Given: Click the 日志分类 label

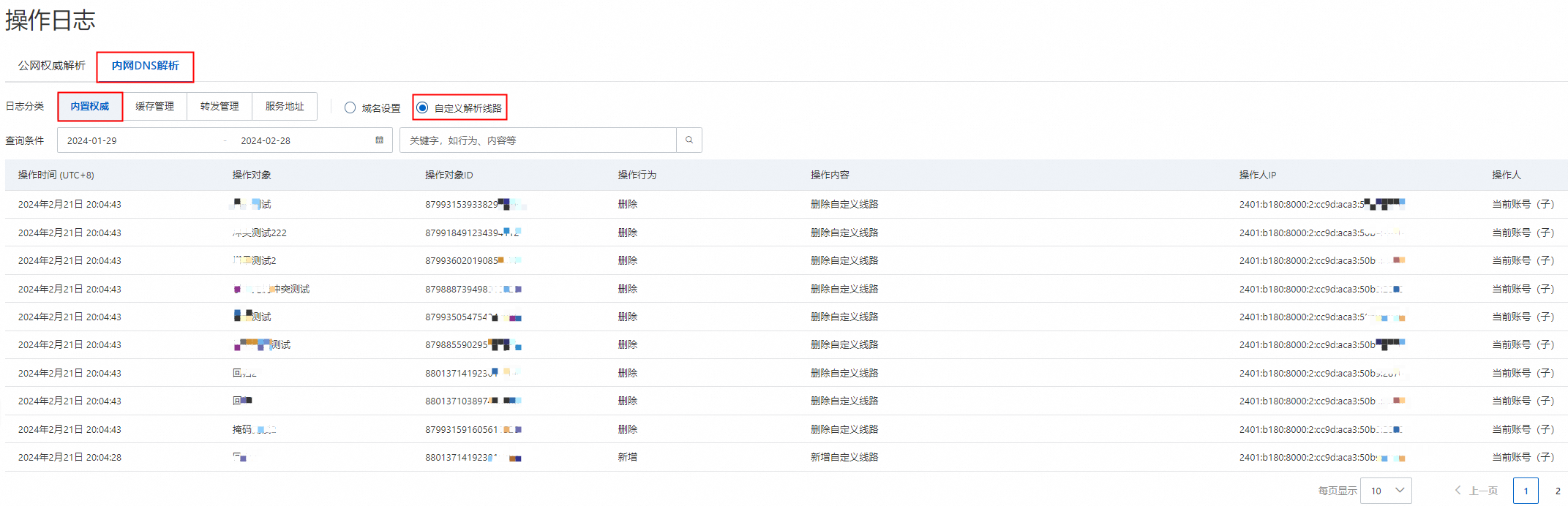Looking at the screenshot, I should click(25, 106).
